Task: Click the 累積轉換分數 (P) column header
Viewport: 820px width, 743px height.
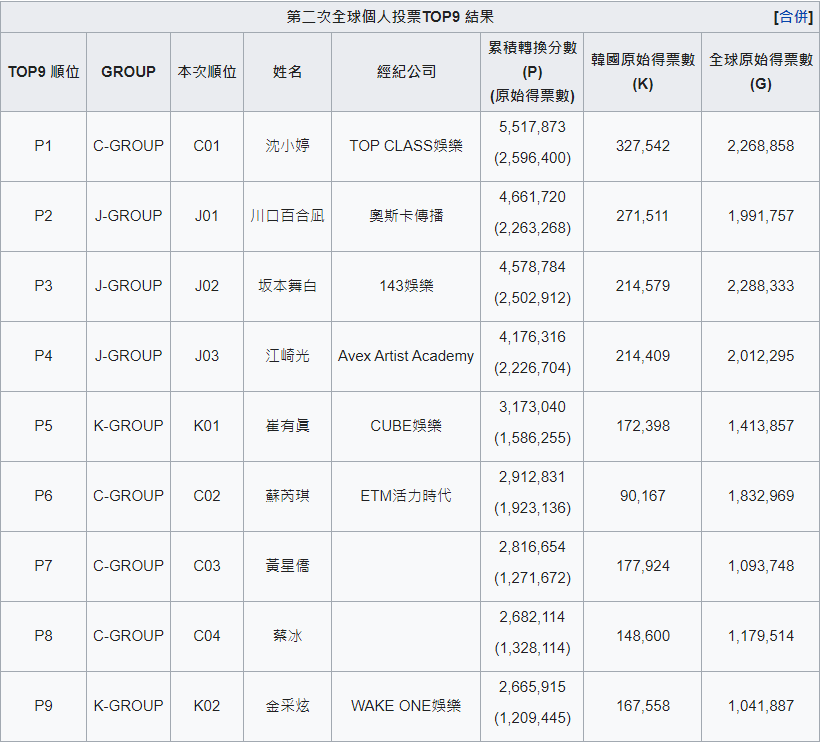Action: click(x=532, y=72)
